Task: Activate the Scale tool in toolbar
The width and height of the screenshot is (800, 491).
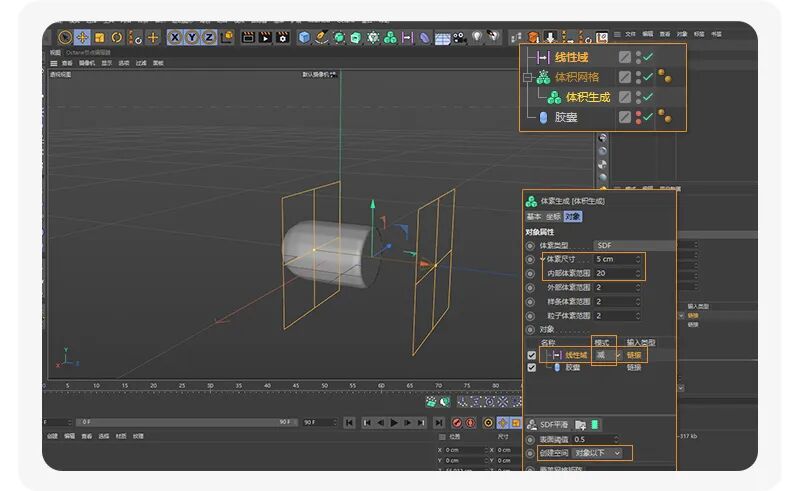Action: tap(99, 37)
